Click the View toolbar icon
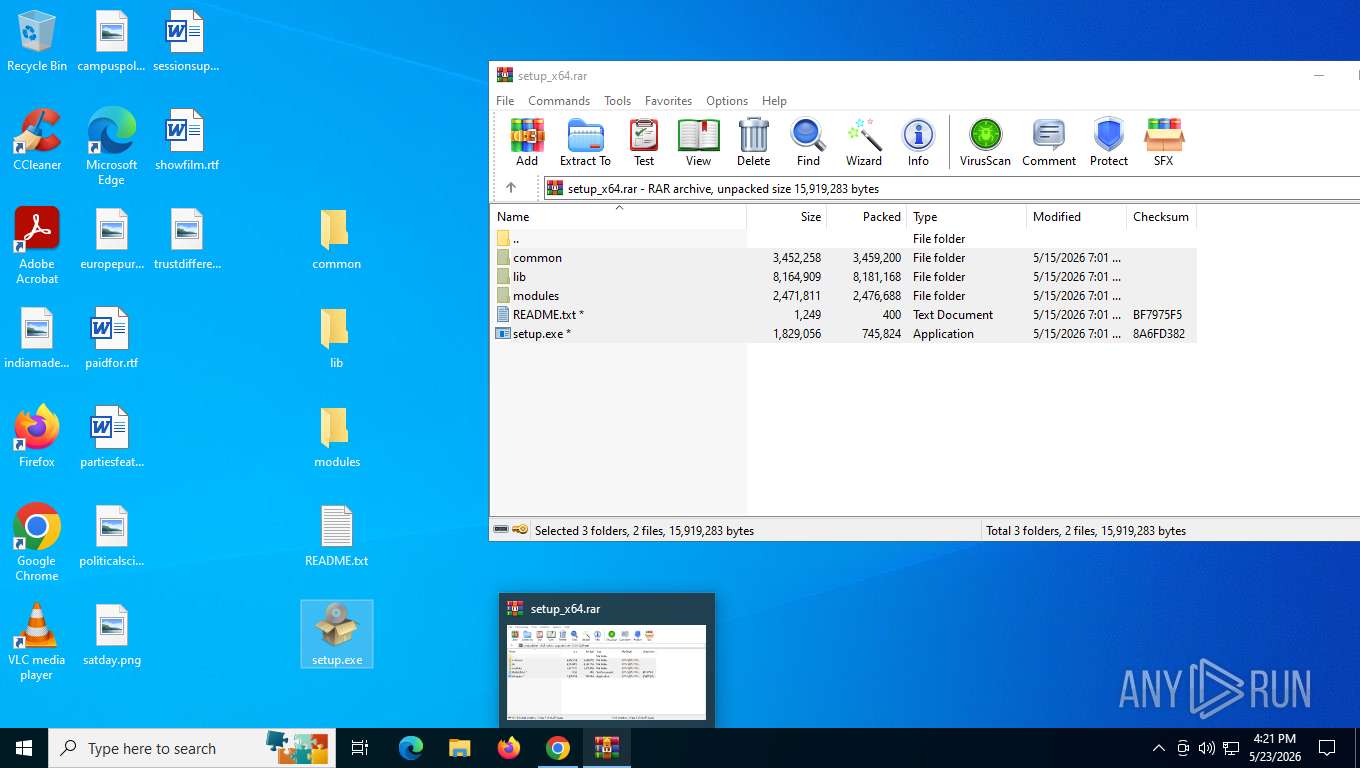This screenshot has height=768, width=1360. tap(698, 142)
